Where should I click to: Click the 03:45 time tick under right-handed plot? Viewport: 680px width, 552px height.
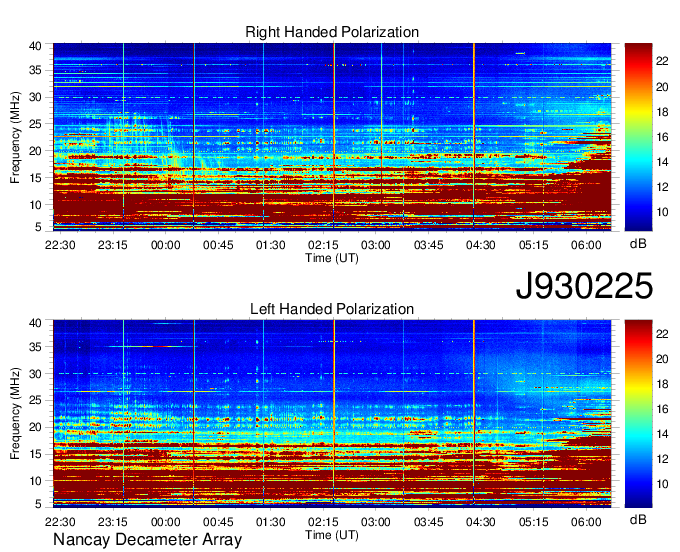coord(428,245)
